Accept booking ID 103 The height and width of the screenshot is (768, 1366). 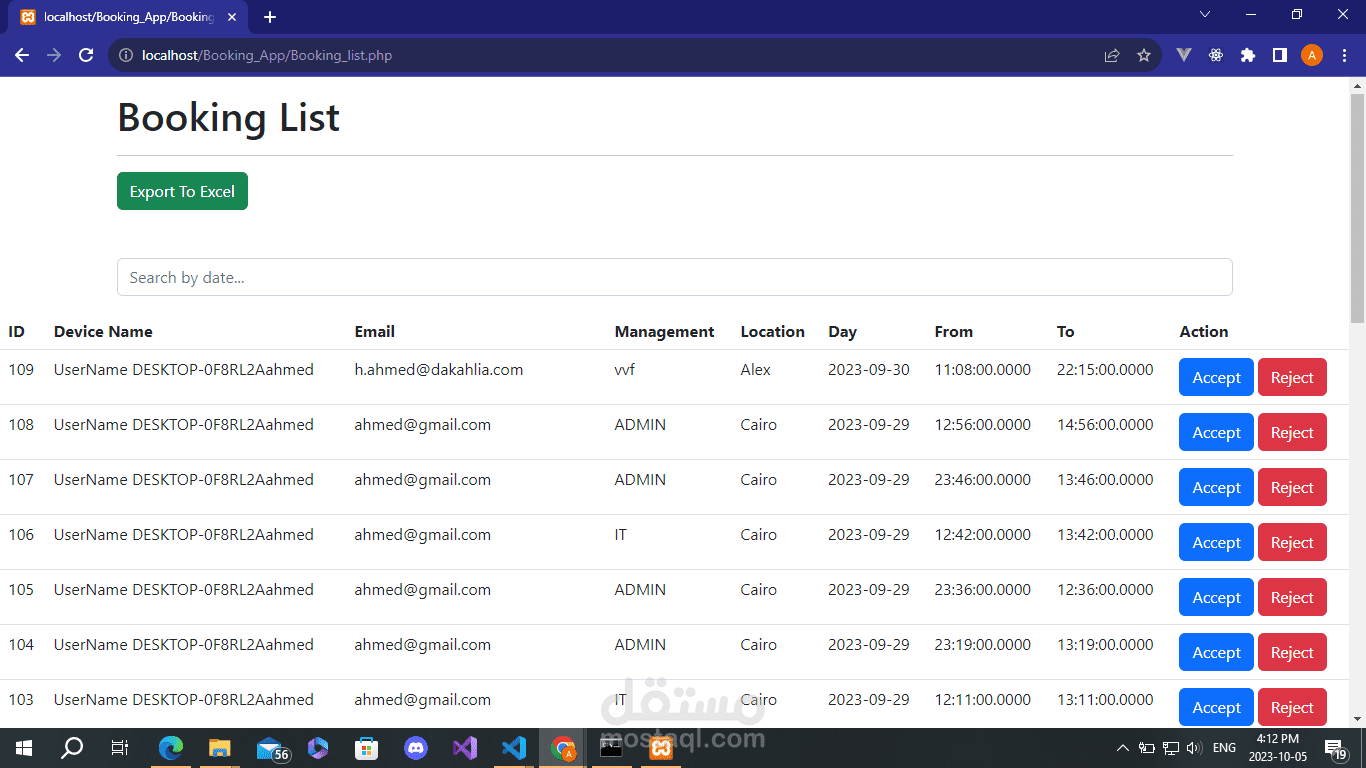coord(1216,707)
